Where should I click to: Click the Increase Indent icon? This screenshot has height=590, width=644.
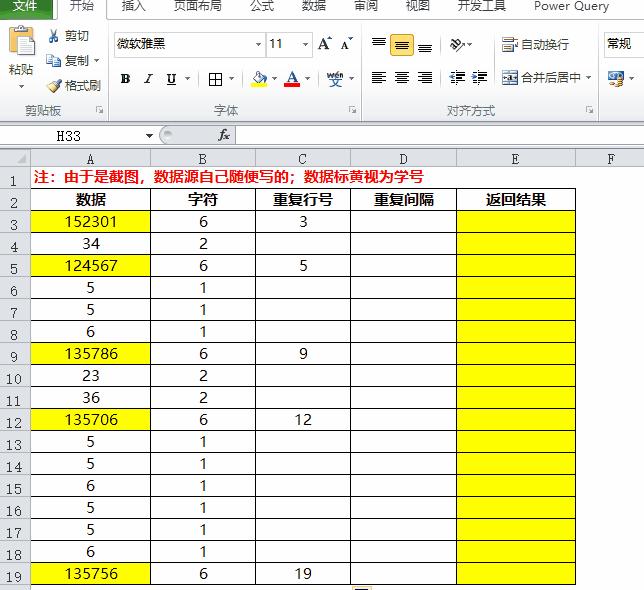pos(480,77)
